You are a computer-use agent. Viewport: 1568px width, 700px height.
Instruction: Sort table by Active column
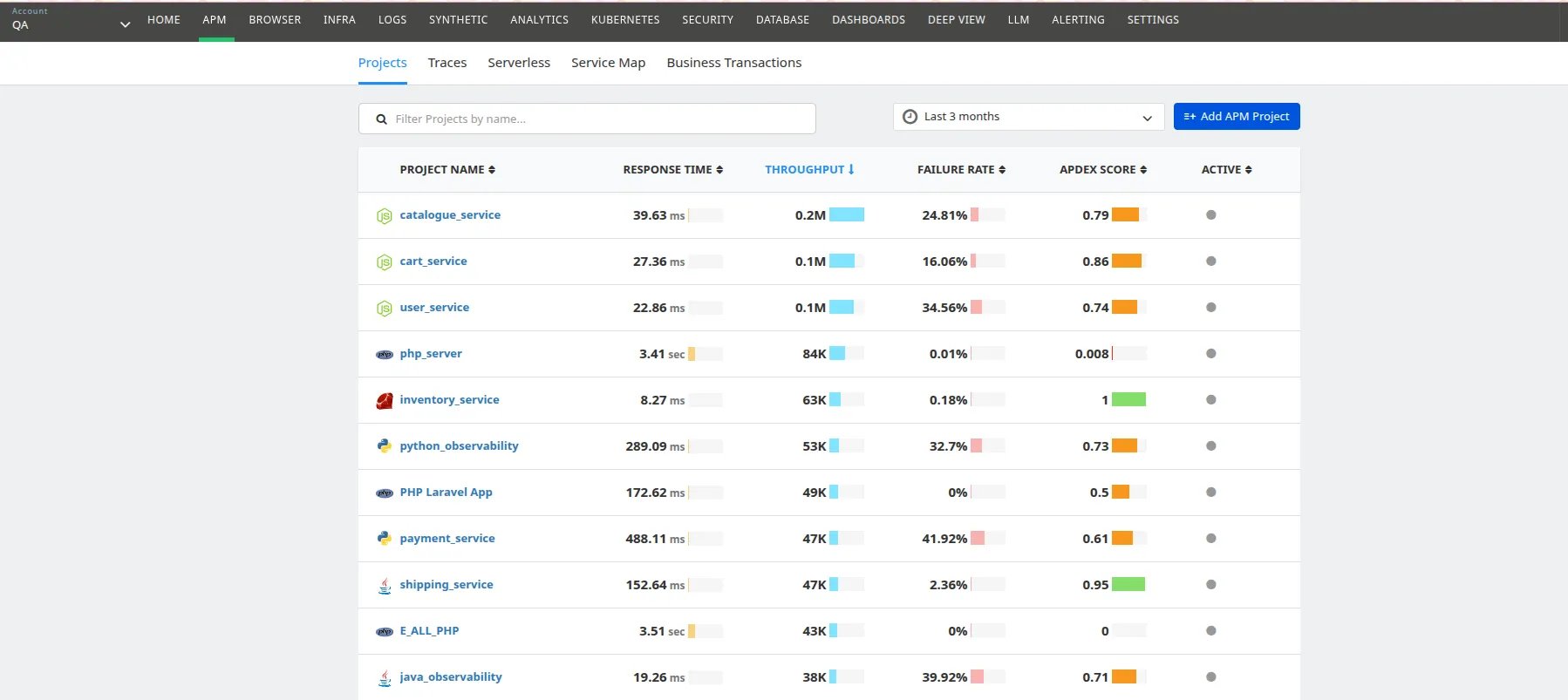pos(1226,170)
